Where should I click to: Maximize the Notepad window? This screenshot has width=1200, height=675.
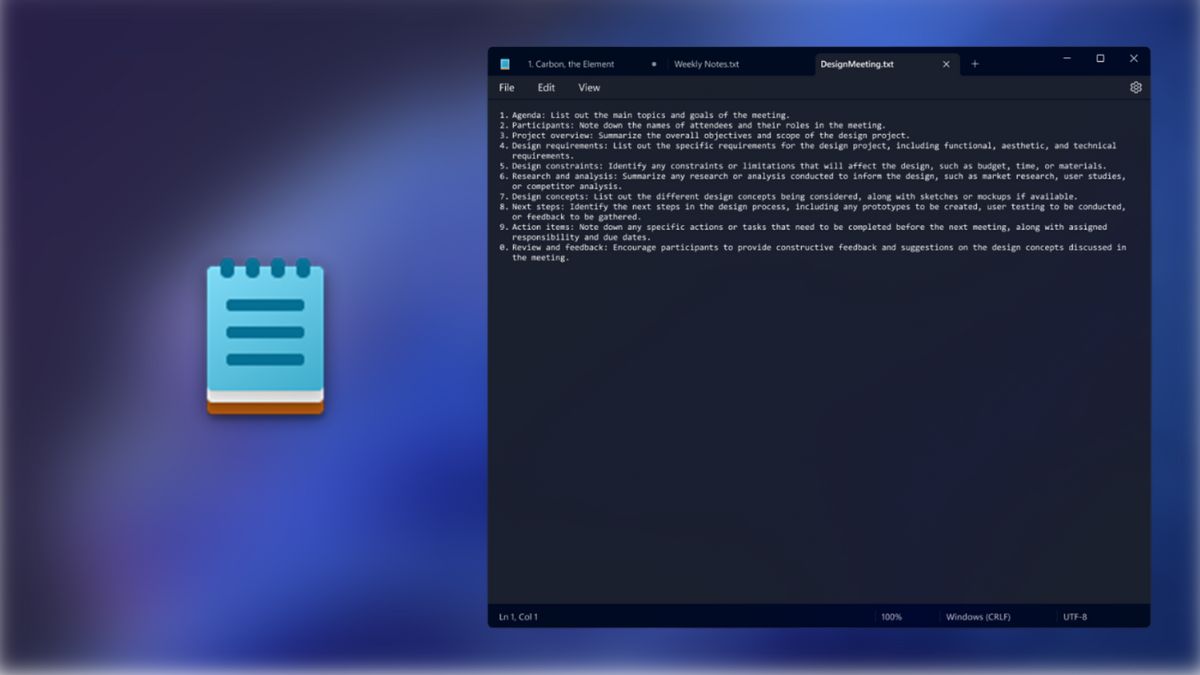pyautogui.click(x=1100, y=59)
